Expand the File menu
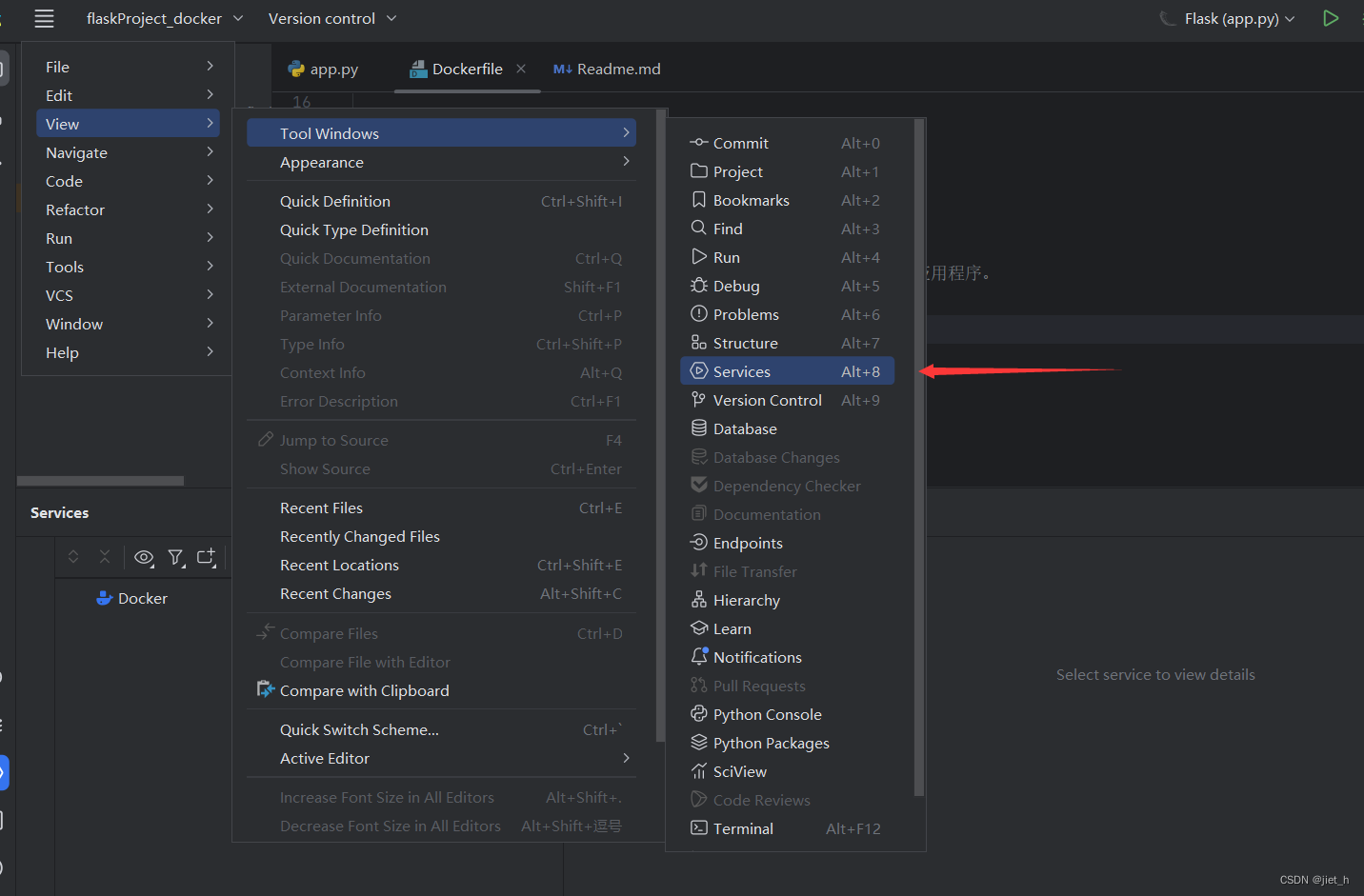 click(128, 67)
